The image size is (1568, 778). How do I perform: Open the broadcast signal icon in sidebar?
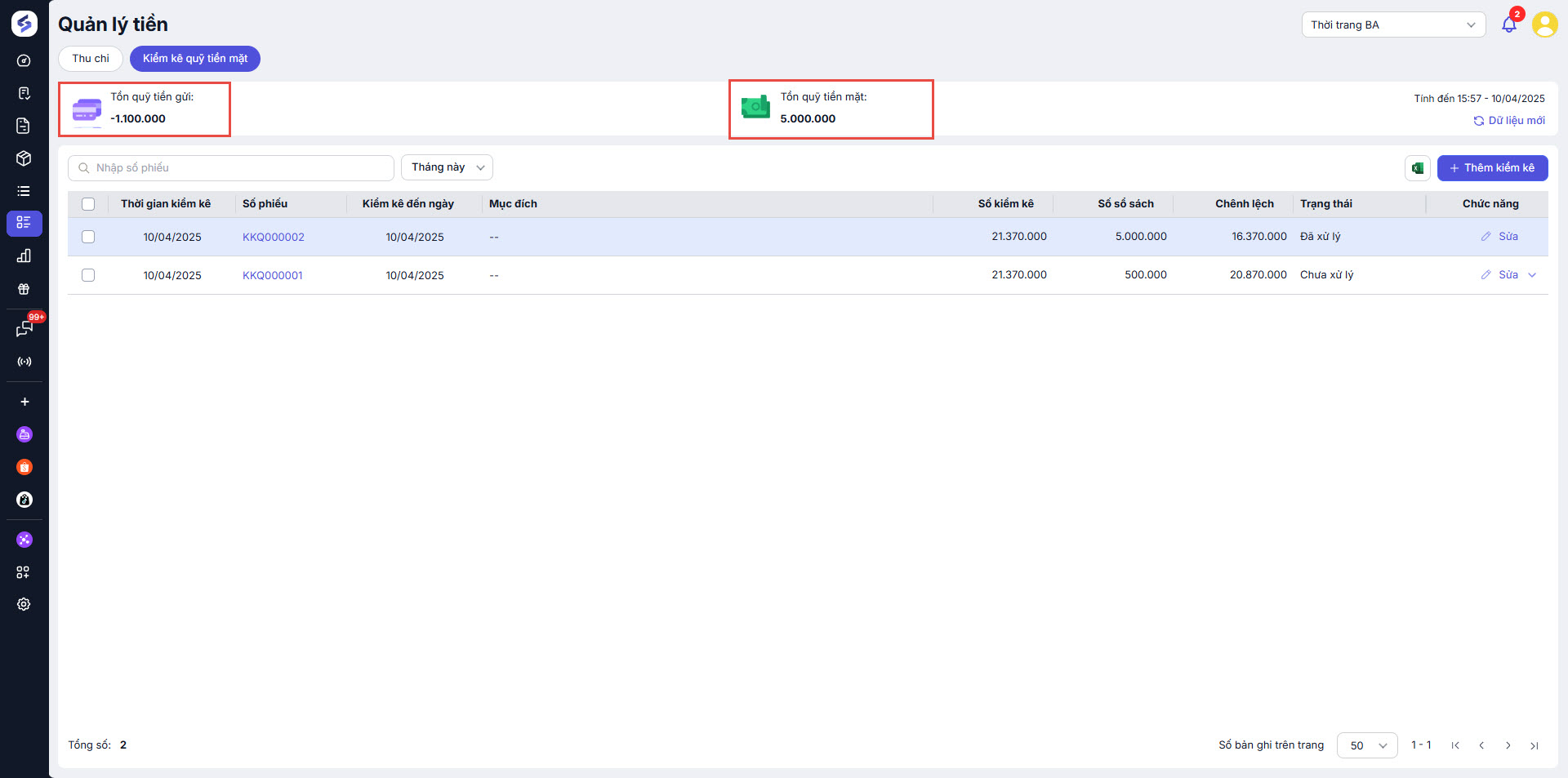point(24,362)
